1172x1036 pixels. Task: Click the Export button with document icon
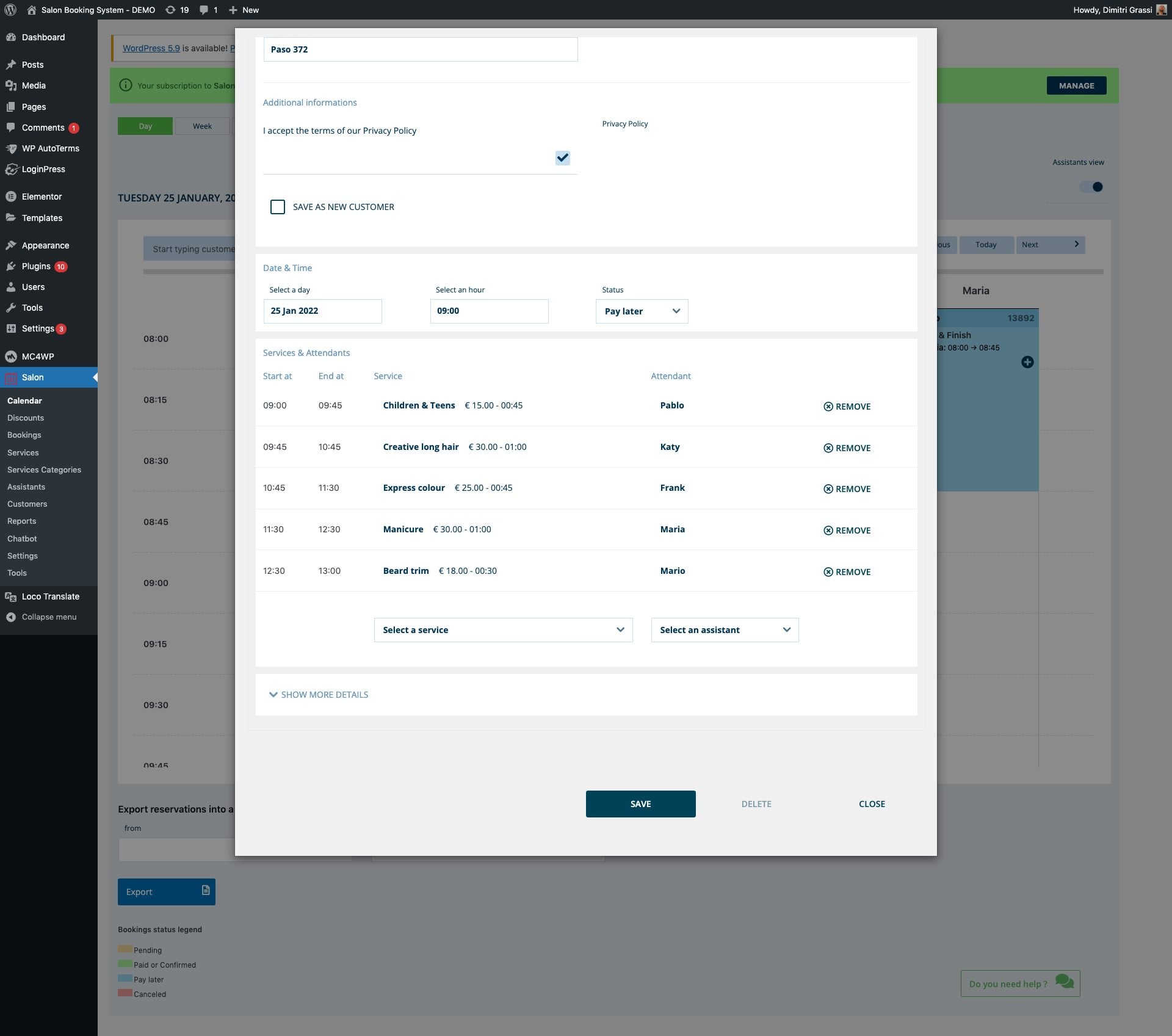pyautogui.click(x=166, y=891)
